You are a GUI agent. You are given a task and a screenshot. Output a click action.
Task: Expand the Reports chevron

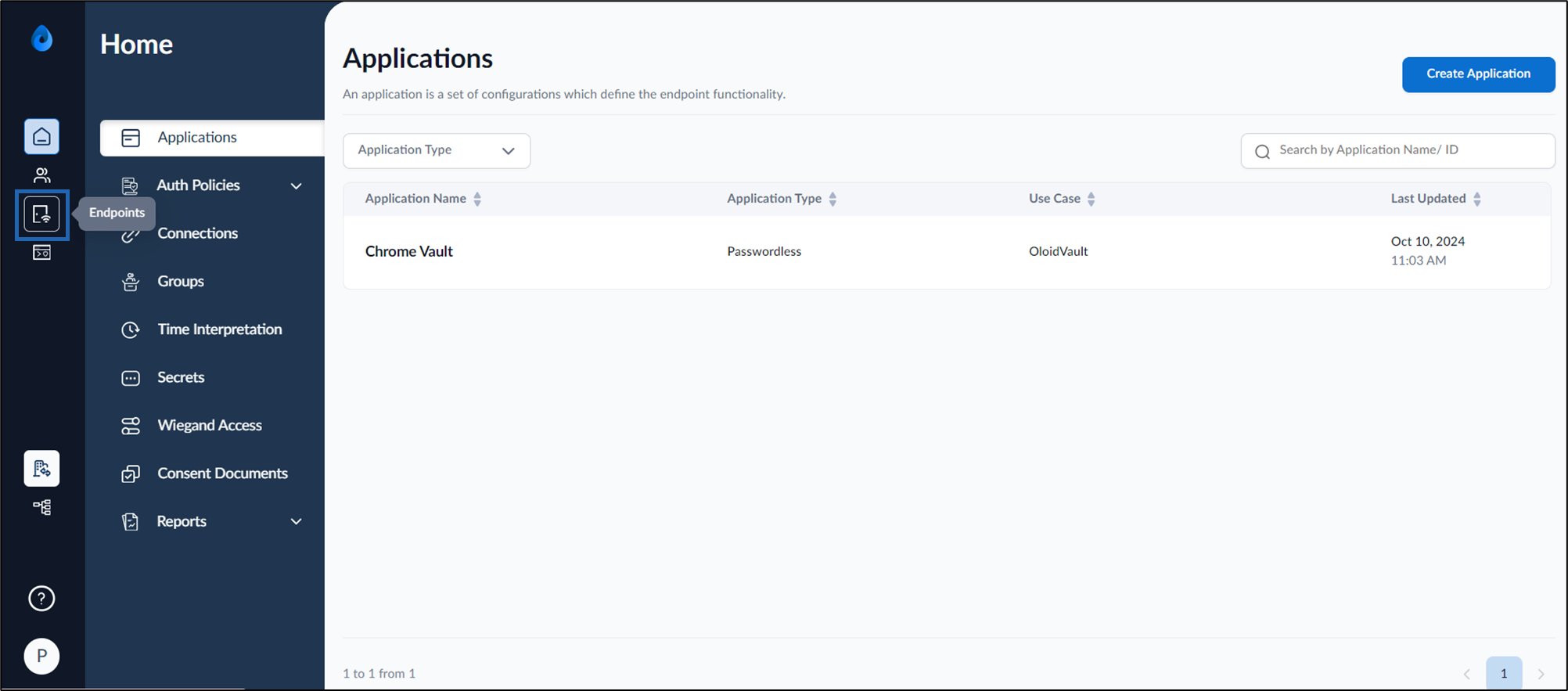click(297, 522)
